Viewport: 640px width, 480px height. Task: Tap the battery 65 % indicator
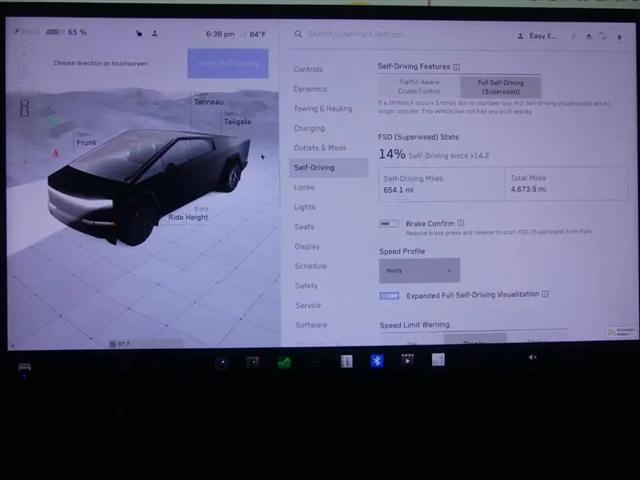66,32
